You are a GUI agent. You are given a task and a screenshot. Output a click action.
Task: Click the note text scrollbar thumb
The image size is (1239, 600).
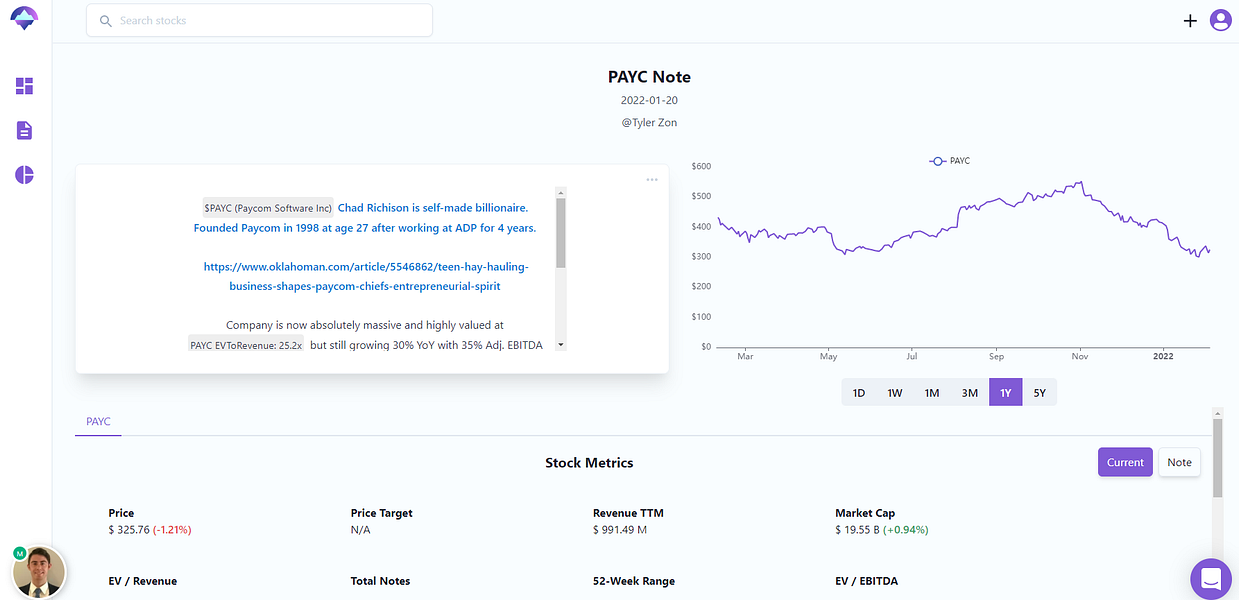[x=560, y=233]
